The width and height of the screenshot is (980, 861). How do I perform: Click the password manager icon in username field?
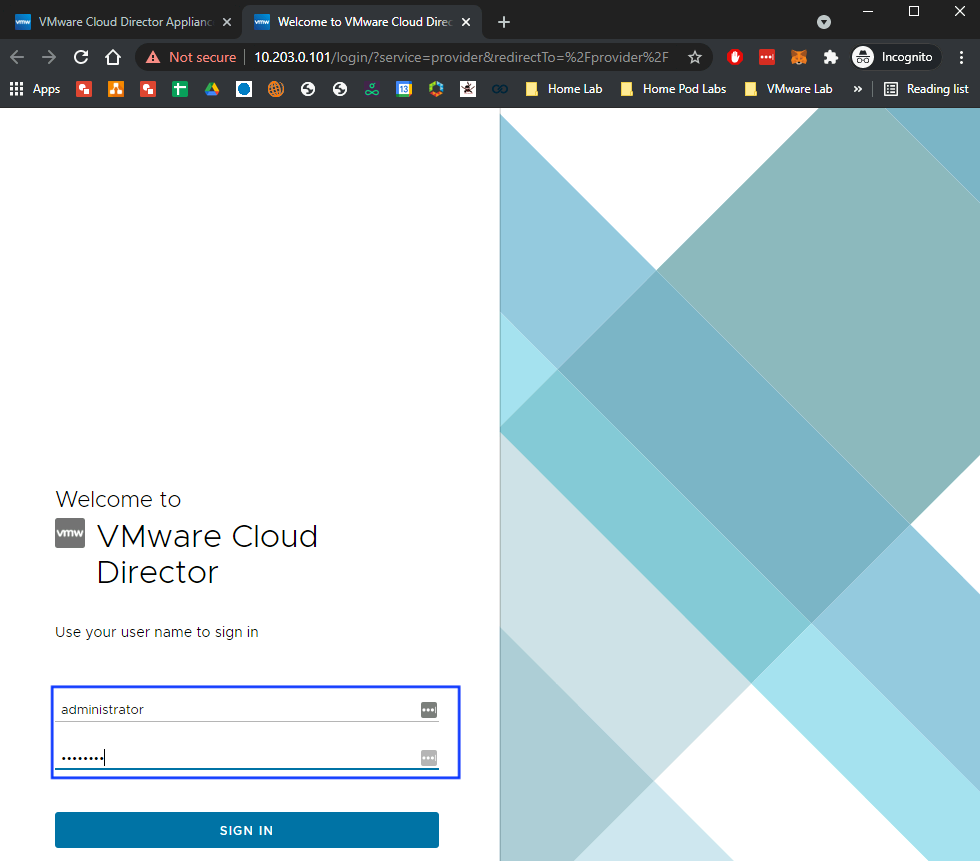pos(429,710)
